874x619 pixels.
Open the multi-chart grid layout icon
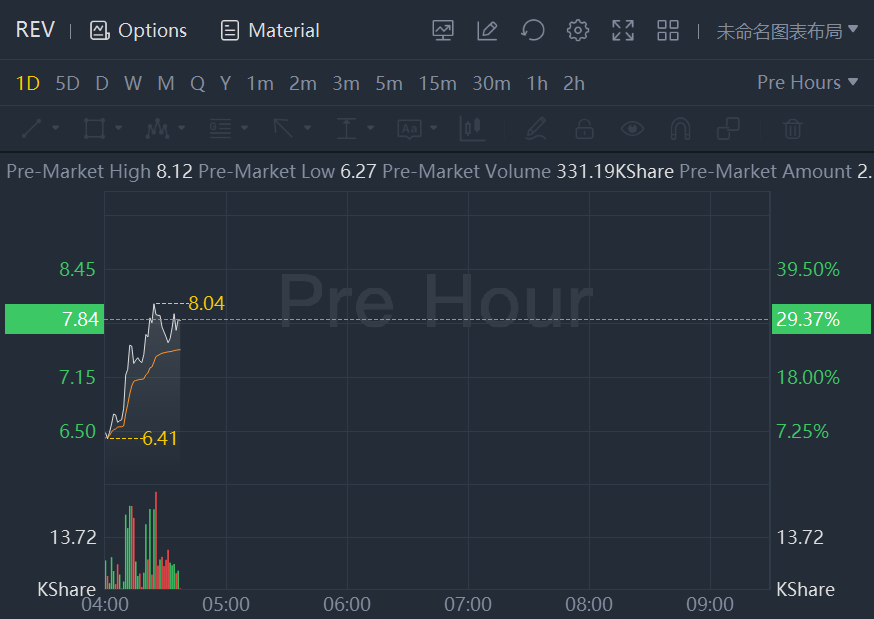click(x=668, y=31)
